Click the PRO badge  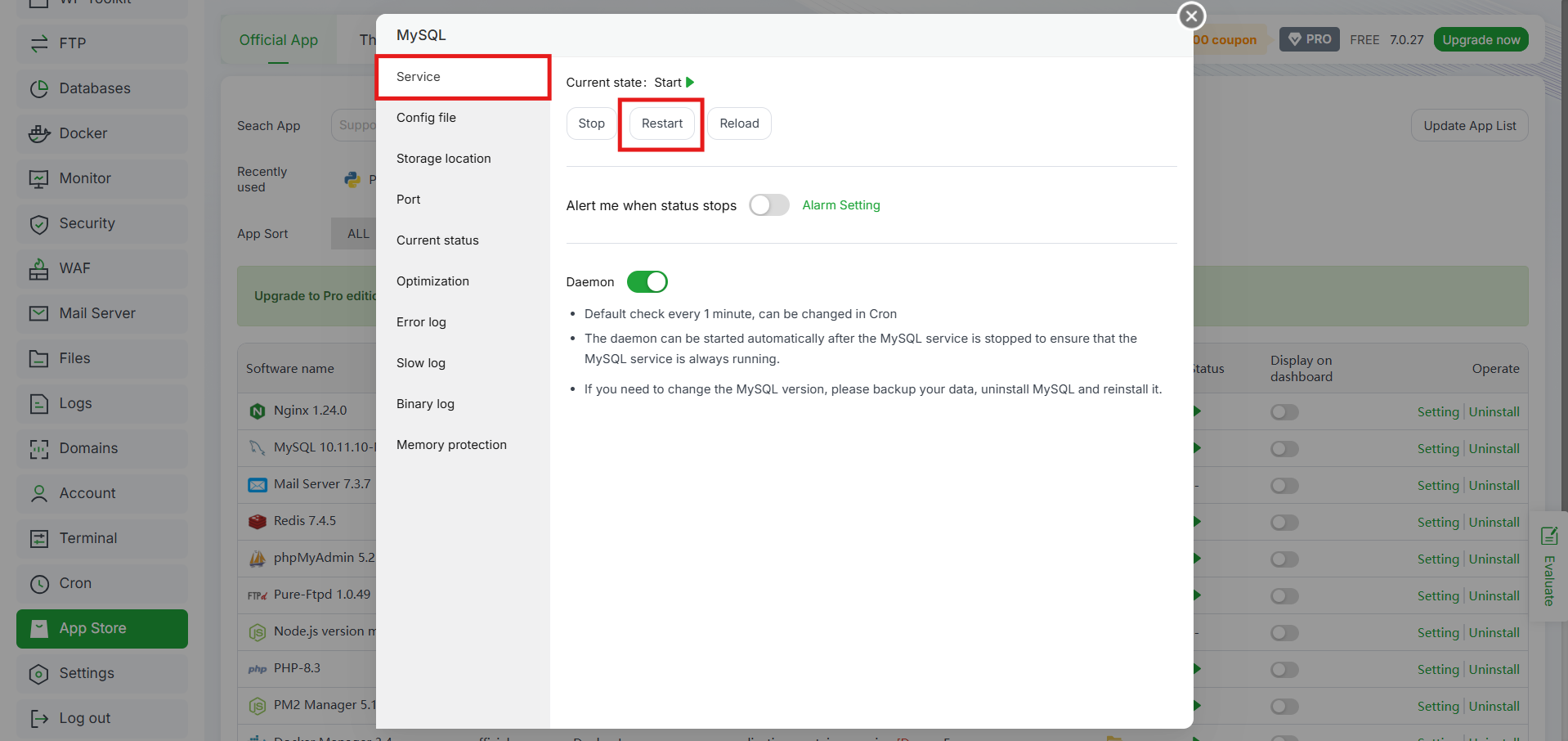point(1309,39)
